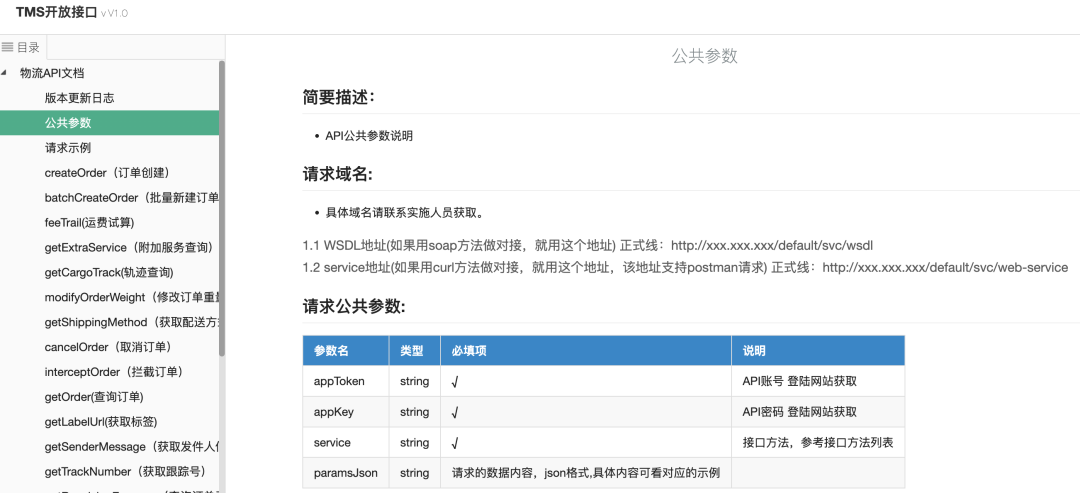Viewport: 1080px width, 493px height.
Task: Open batchCreateOrder entry
Action: coord(132,198)
